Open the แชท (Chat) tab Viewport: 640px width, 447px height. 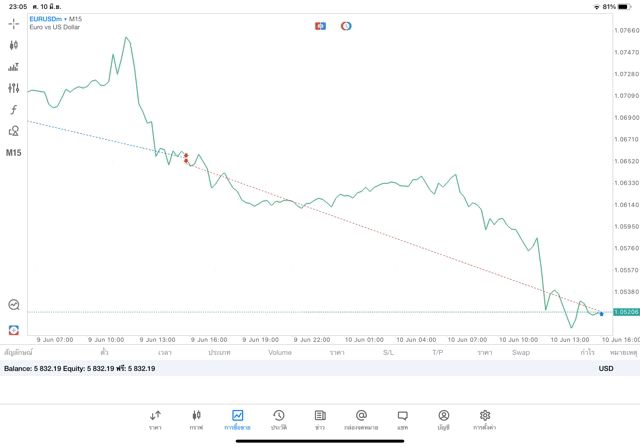pos(402,419)
